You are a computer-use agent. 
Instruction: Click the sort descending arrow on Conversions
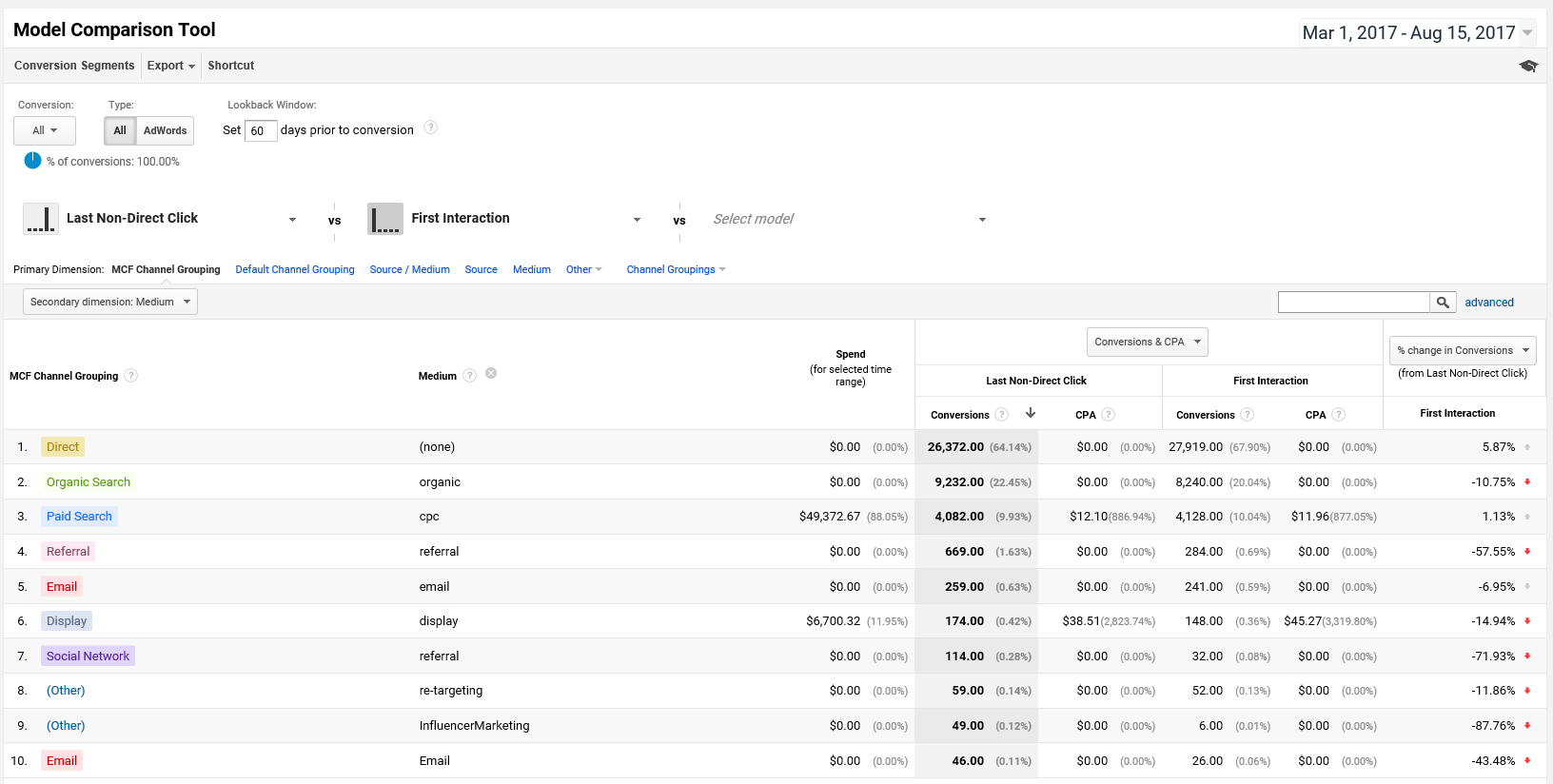click(1031, 413)
